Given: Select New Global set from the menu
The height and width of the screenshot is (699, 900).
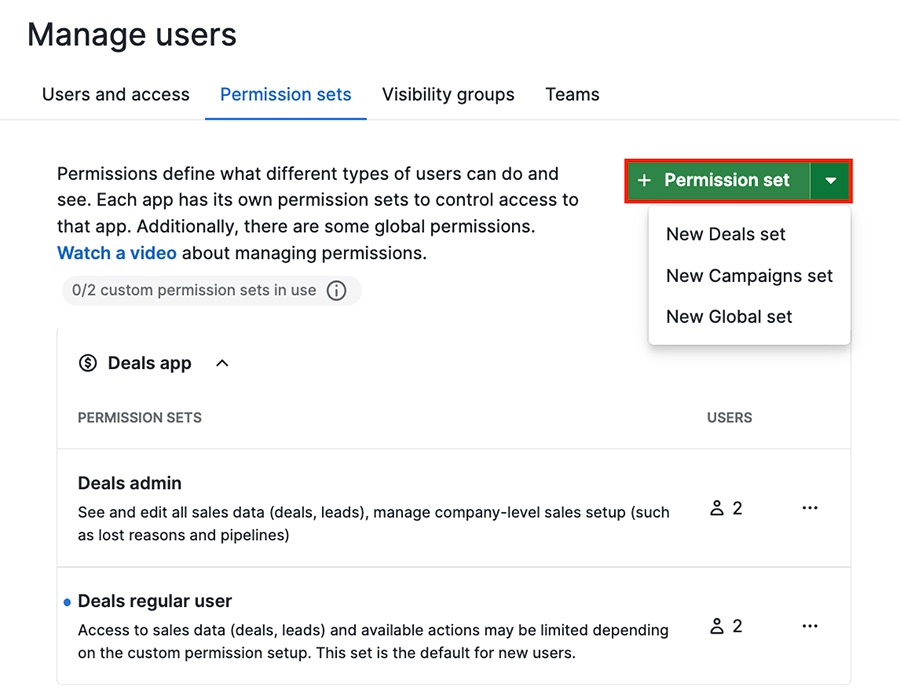Looking at the screenshot, I should (x=728, y=317).
